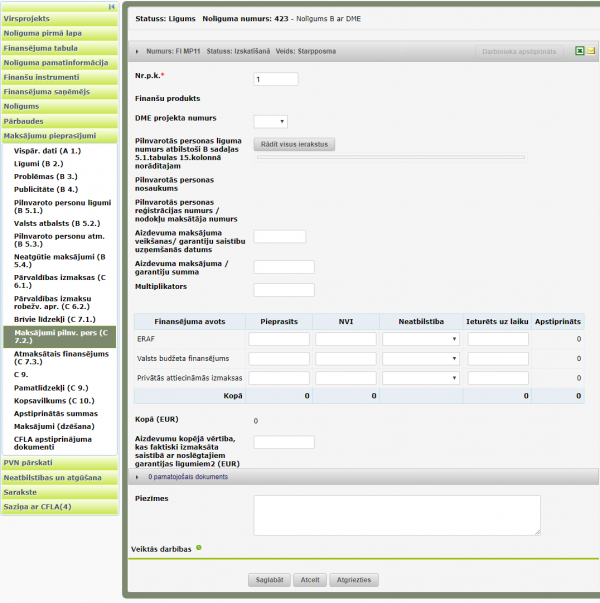Go to Publicitāte (B 4.) page
The height and width of the screenshot is (603, 600).
pyautogui.click(x=45, y=189)
